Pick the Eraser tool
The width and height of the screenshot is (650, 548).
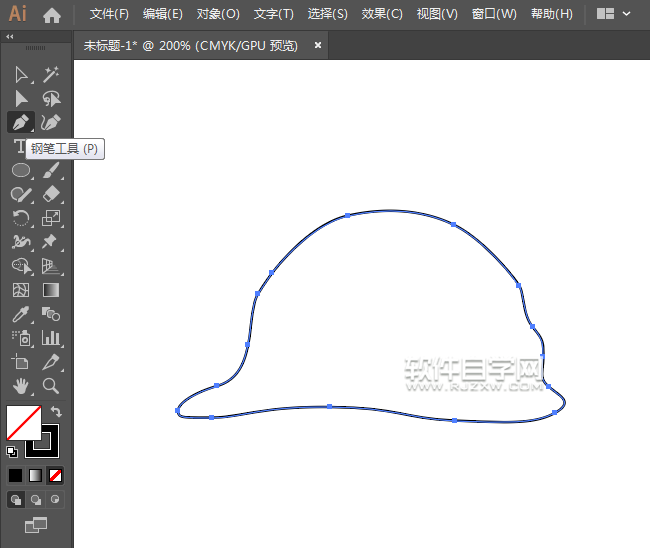point(52,194)
